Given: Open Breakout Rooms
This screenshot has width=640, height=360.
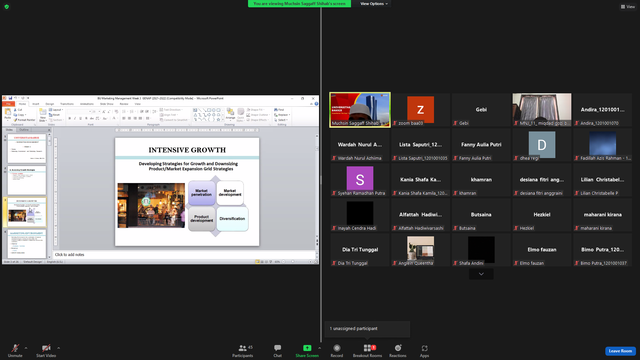Looking at the screenshot, I should (367, 350).
